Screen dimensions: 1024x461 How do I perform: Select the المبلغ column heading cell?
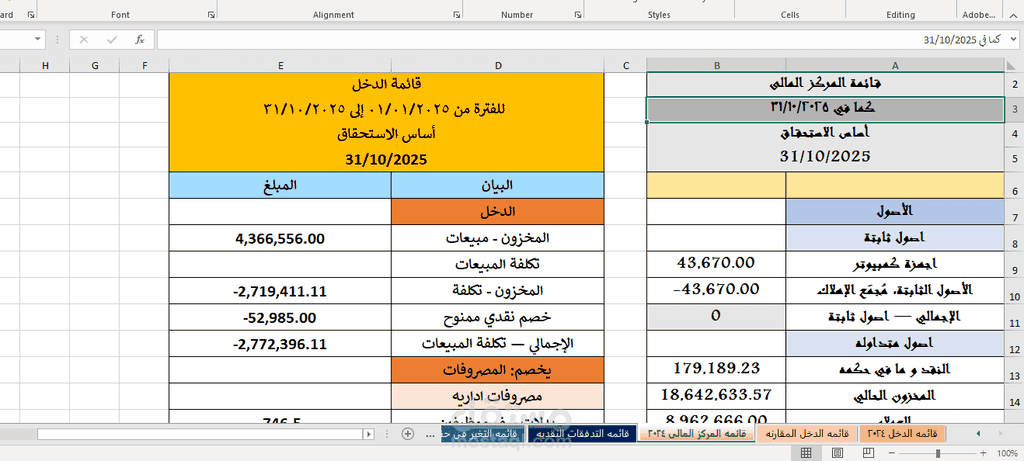click(x=280, y=185)
